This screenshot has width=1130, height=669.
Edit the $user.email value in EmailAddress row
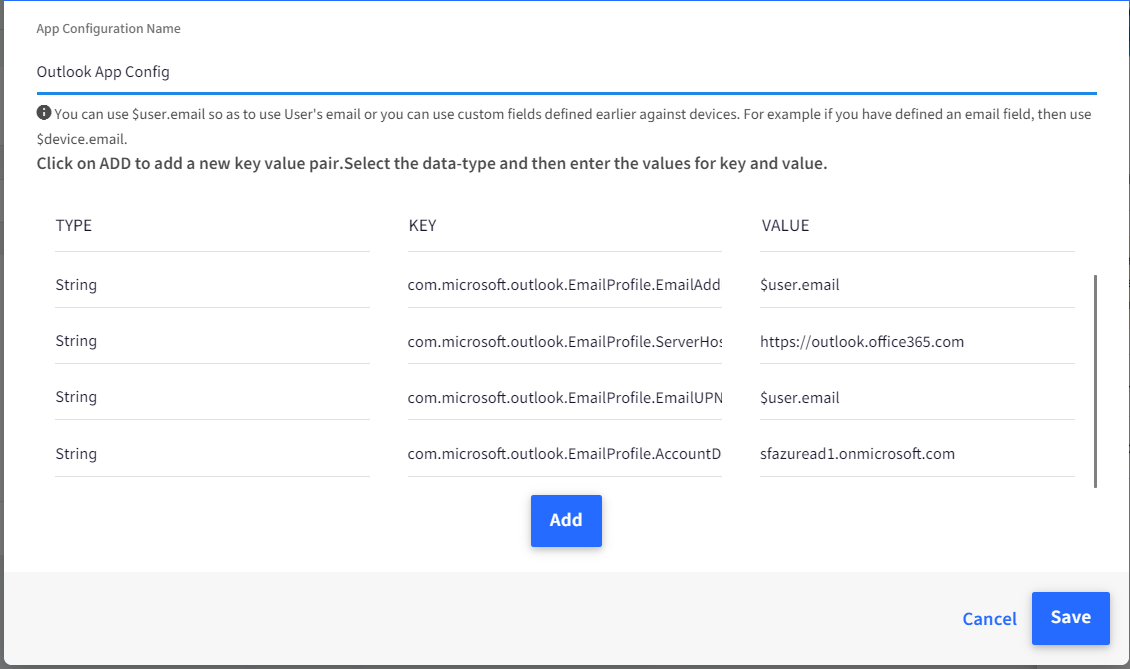917,285
